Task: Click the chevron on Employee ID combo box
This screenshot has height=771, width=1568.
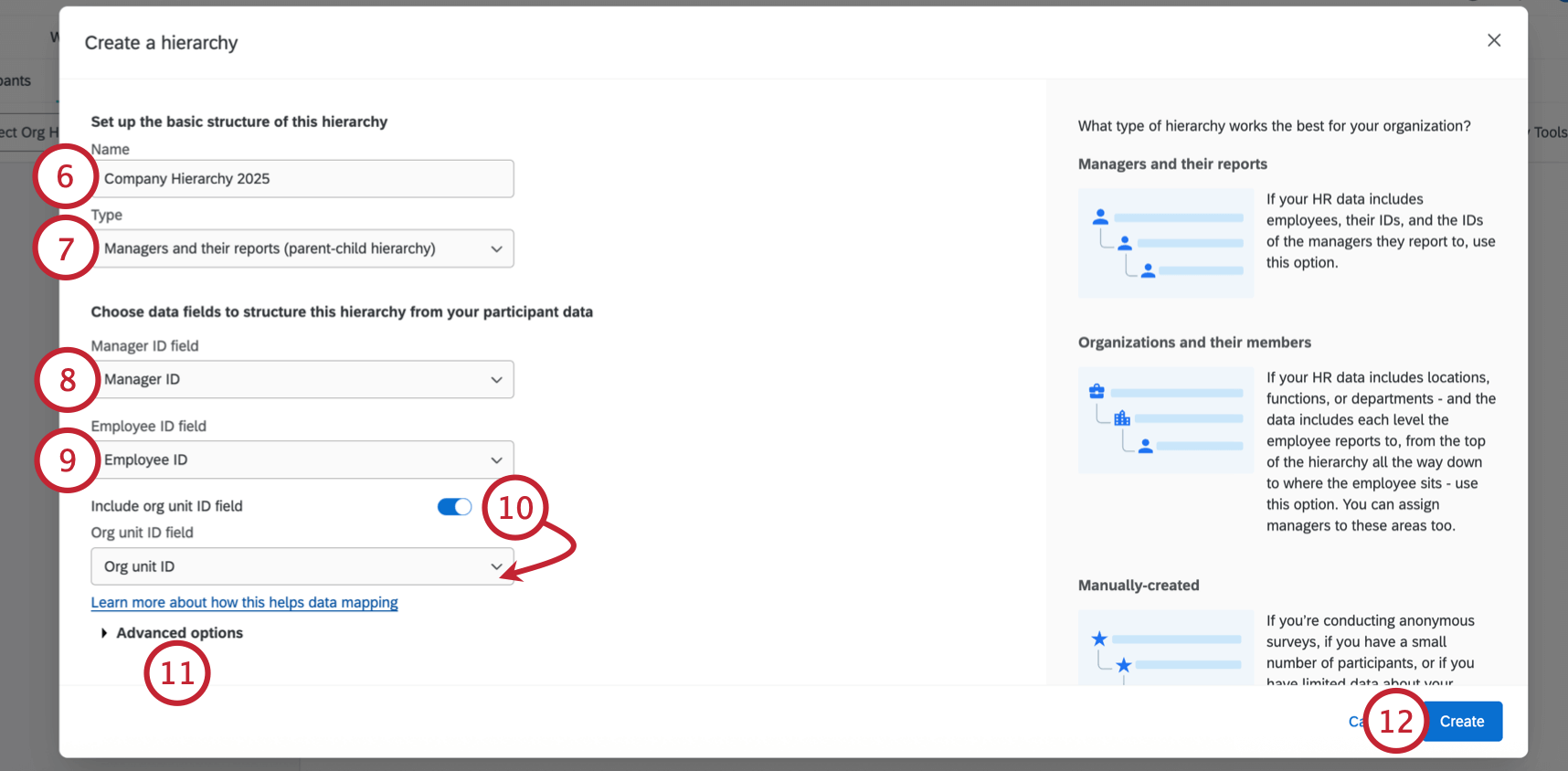Action: tap(496, 460)
